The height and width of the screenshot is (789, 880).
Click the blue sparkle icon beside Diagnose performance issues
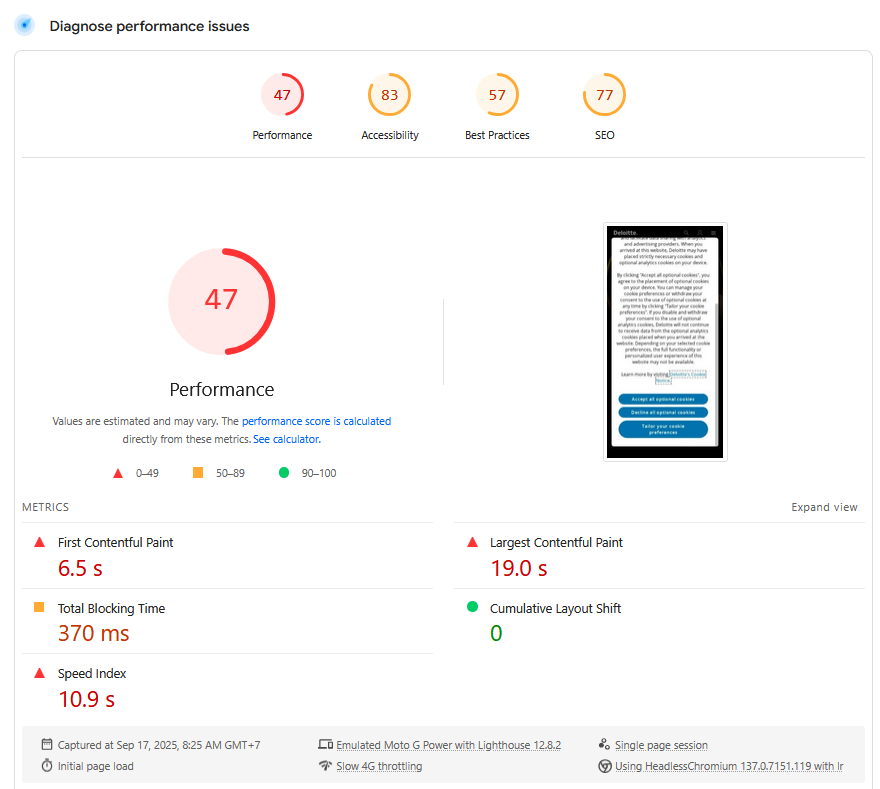pyautogui.click(x=23, y=25)
